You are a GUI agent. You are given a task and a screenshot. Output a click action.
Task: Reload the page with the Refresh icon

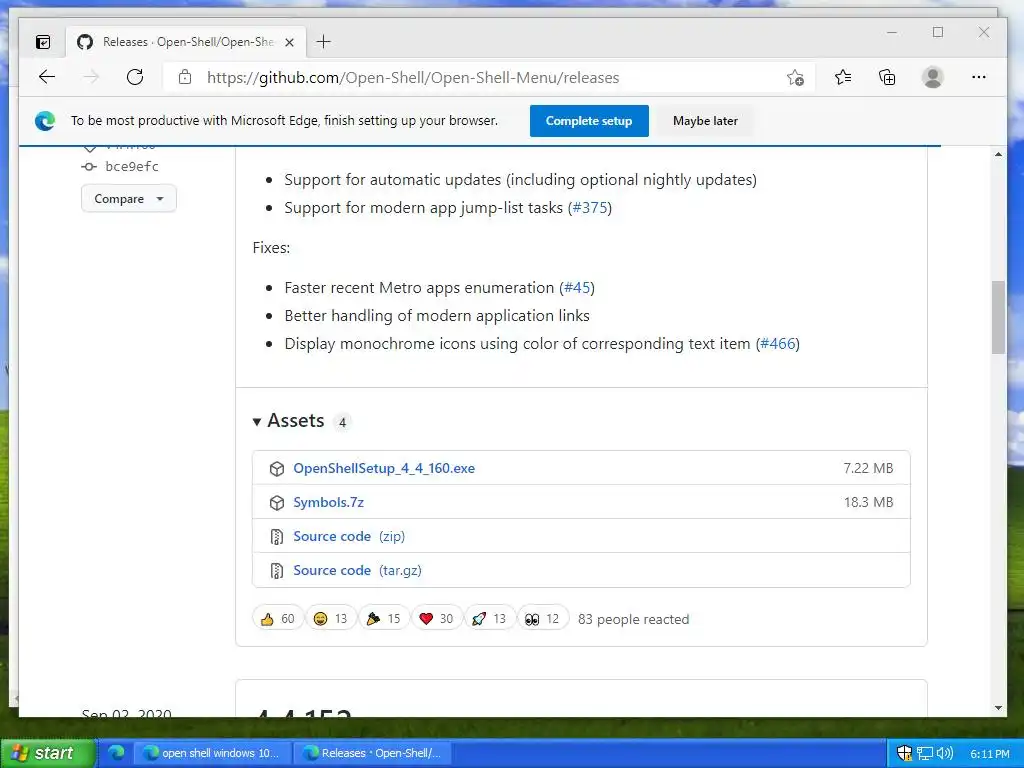pyautogui.click(x=135, y=77)
